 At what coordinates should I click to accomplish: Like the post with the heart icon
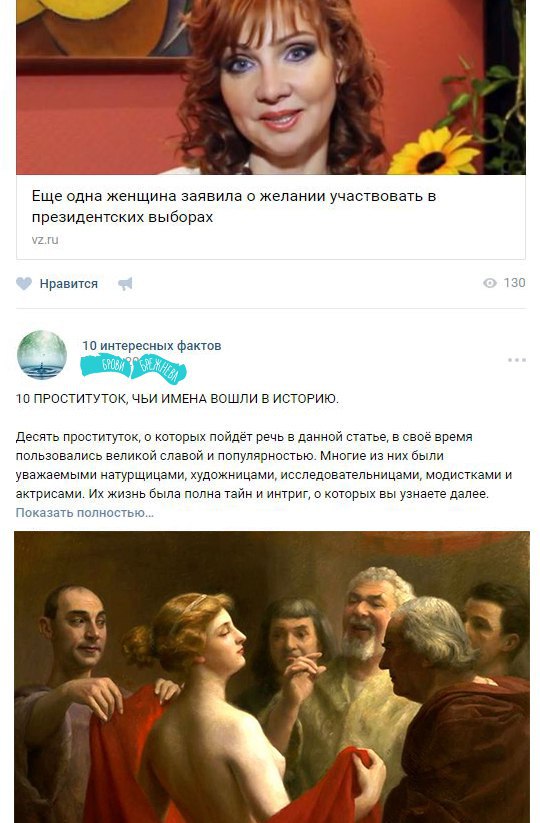[x=24, y=283]
